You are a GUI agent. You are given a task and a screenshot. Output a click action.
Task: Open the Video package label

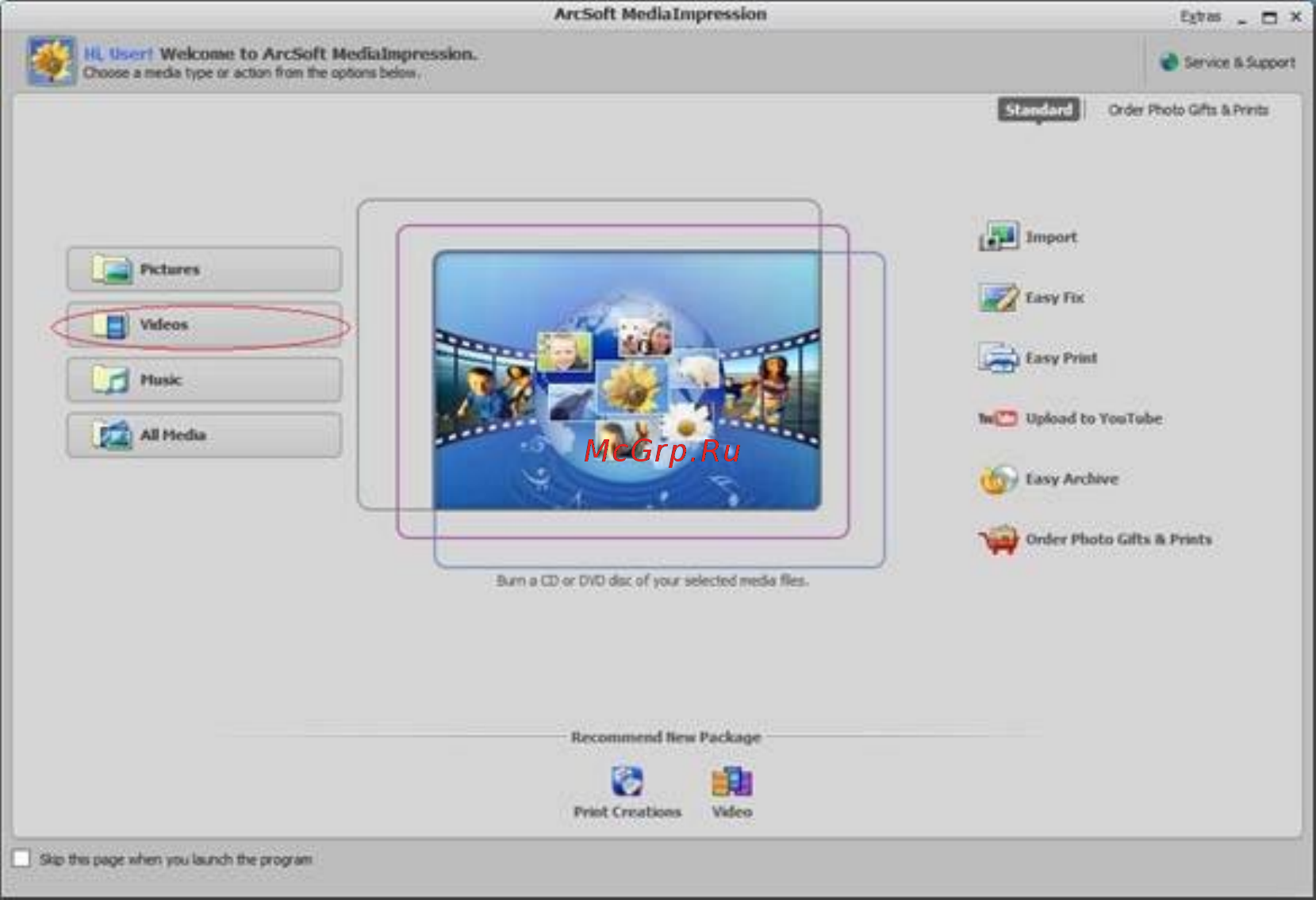[x=731, y=812]
